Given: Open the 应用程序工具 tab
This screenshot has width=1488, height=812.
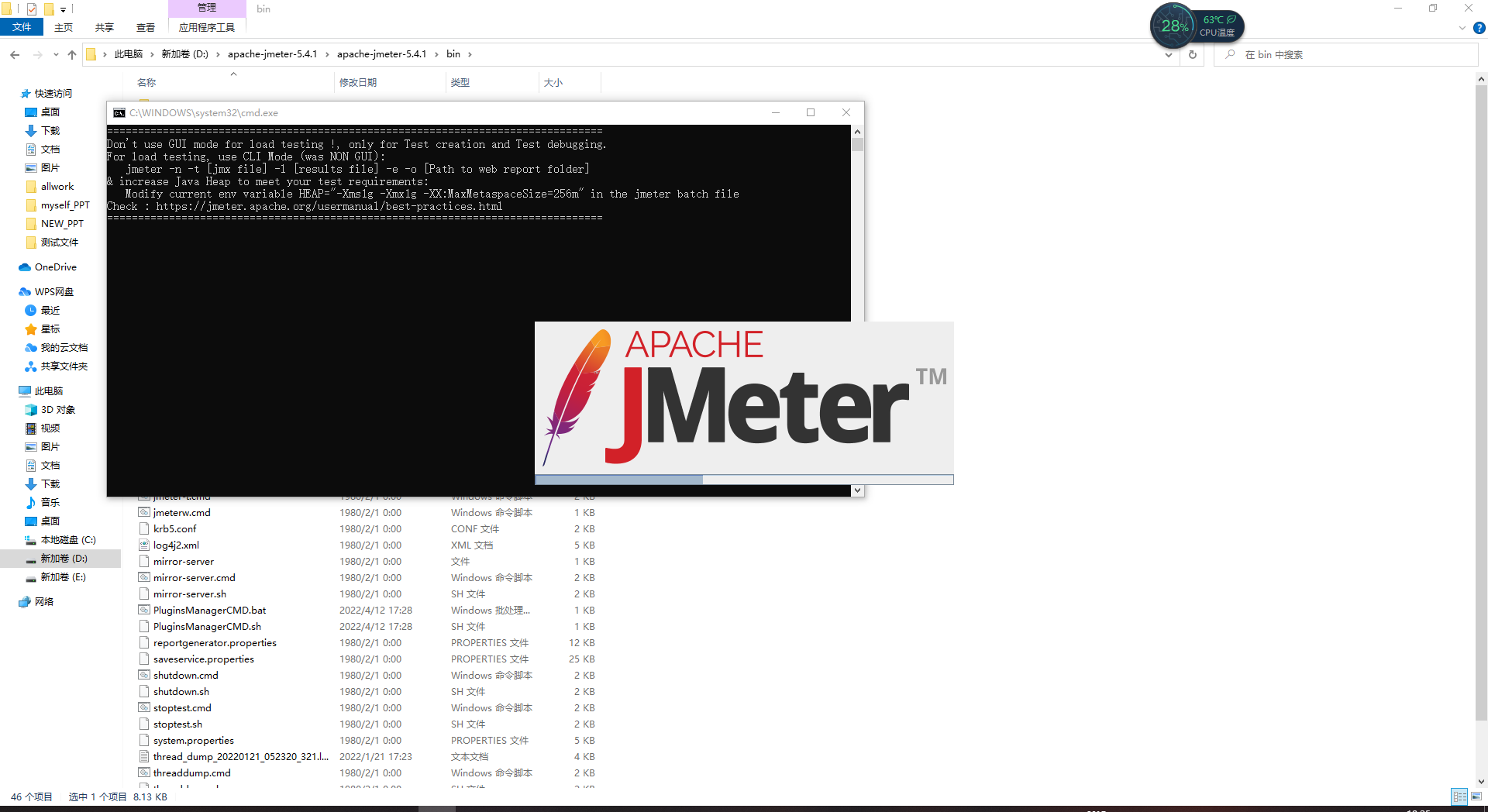Looking at the screenshot, I should tap(207, 27).
